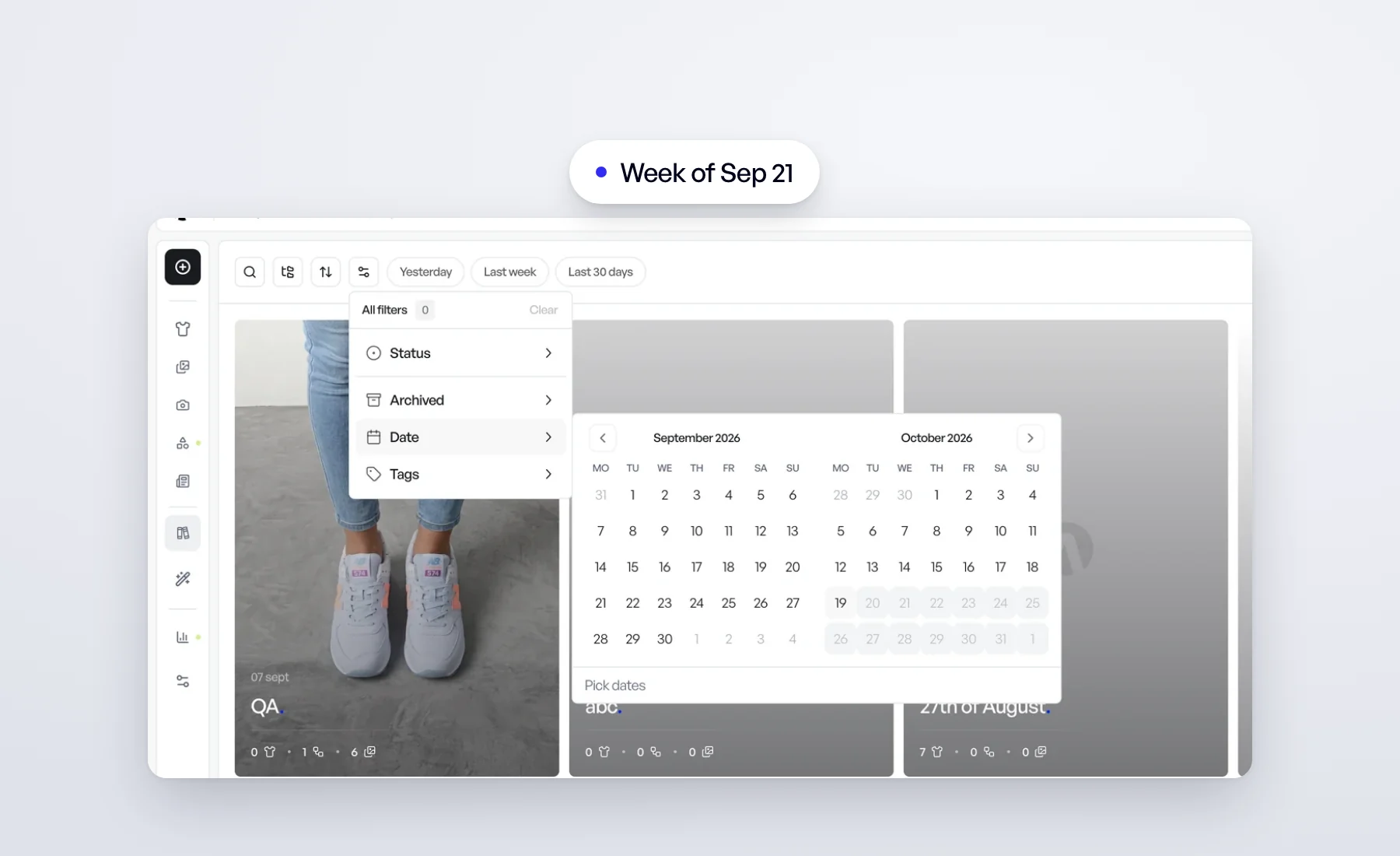Pick October 5 in the calendar
1400x856 pixels.
pos(841,531)
